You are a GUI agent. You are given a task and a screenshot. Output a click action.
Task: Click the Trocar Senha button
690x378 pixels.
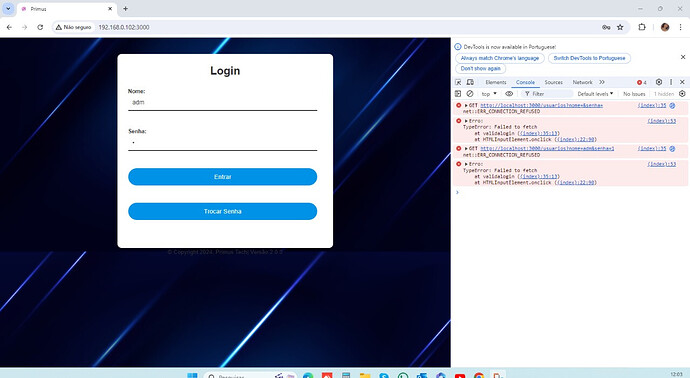222,211
